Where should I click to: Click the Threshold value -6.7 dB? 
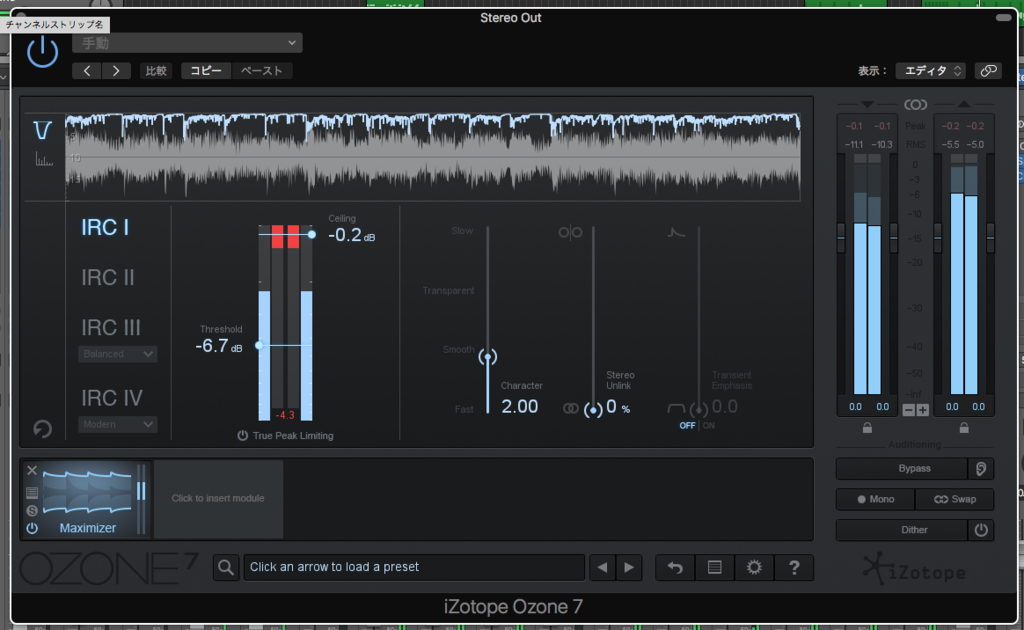tap(219, 346)
